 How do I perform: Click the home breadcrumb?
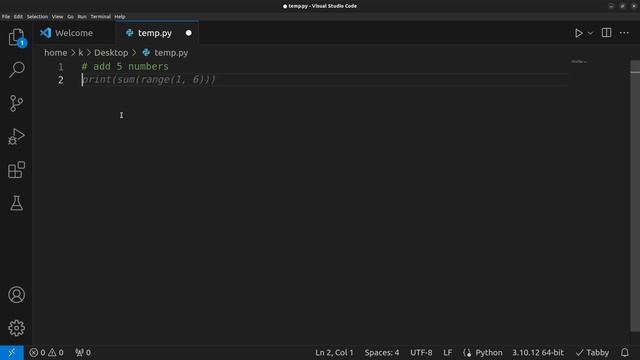(x=56, y=53)
